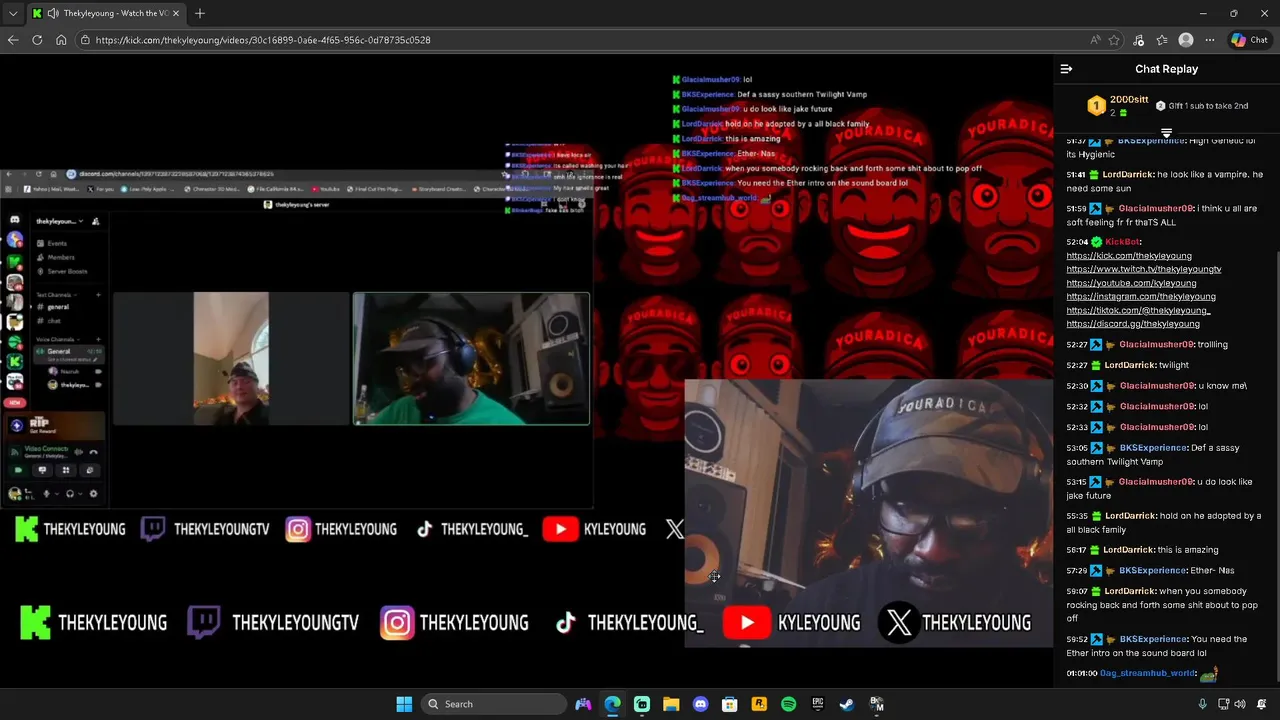Jump to 01:01:00 chat timestamp
Screen dimensions: 1280x720
pos(1081,673)
